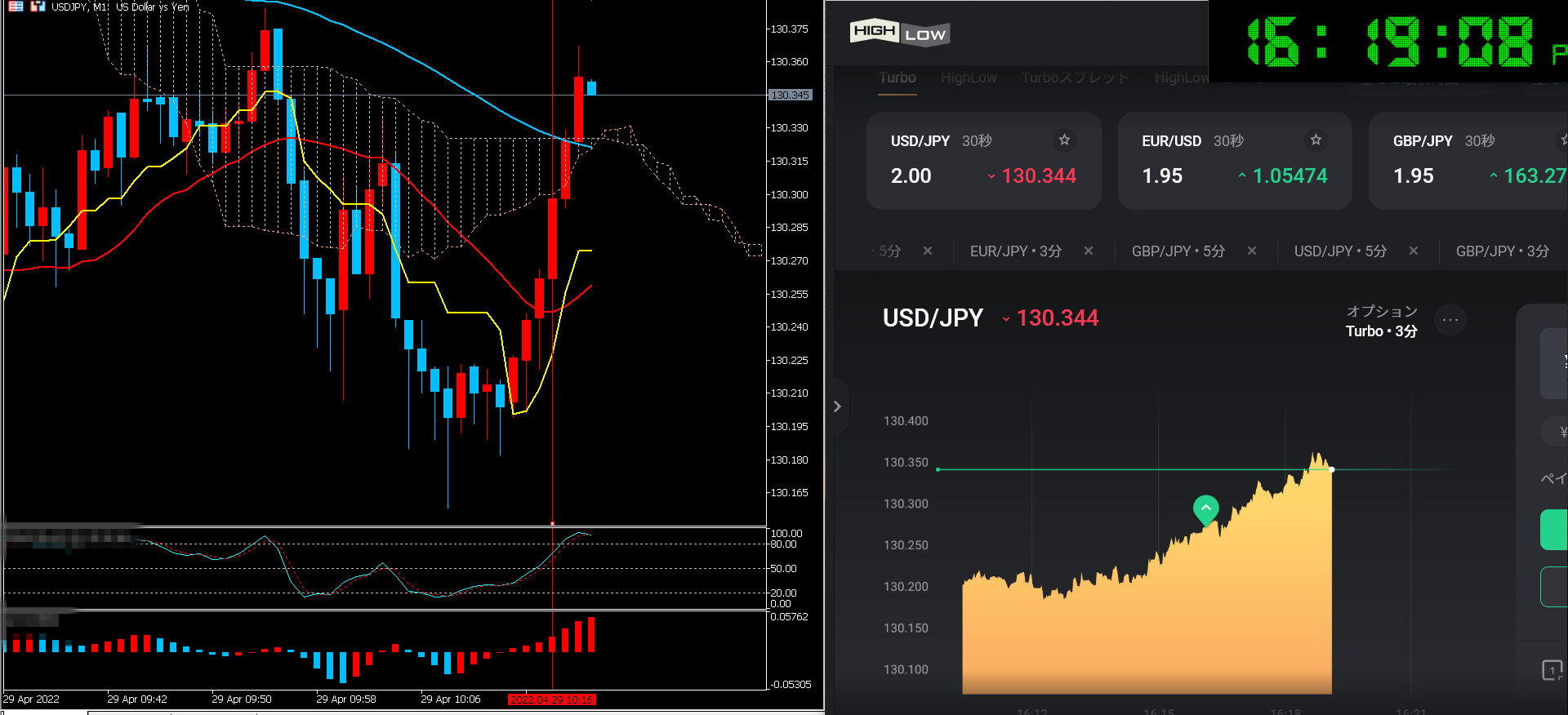This screenshot has height=715, width=1568.
Task: Close the GBP/JPY・5分 tab
Action: [1252, 251]
